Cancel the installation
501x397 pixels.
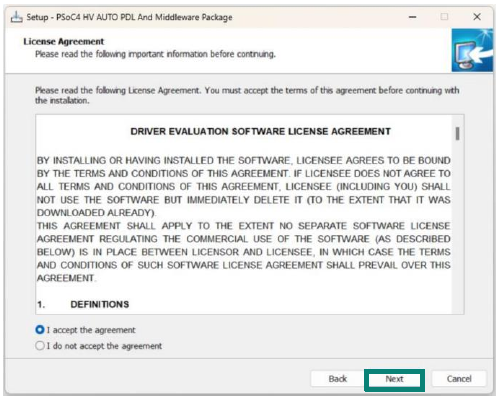tap(459, 379)
